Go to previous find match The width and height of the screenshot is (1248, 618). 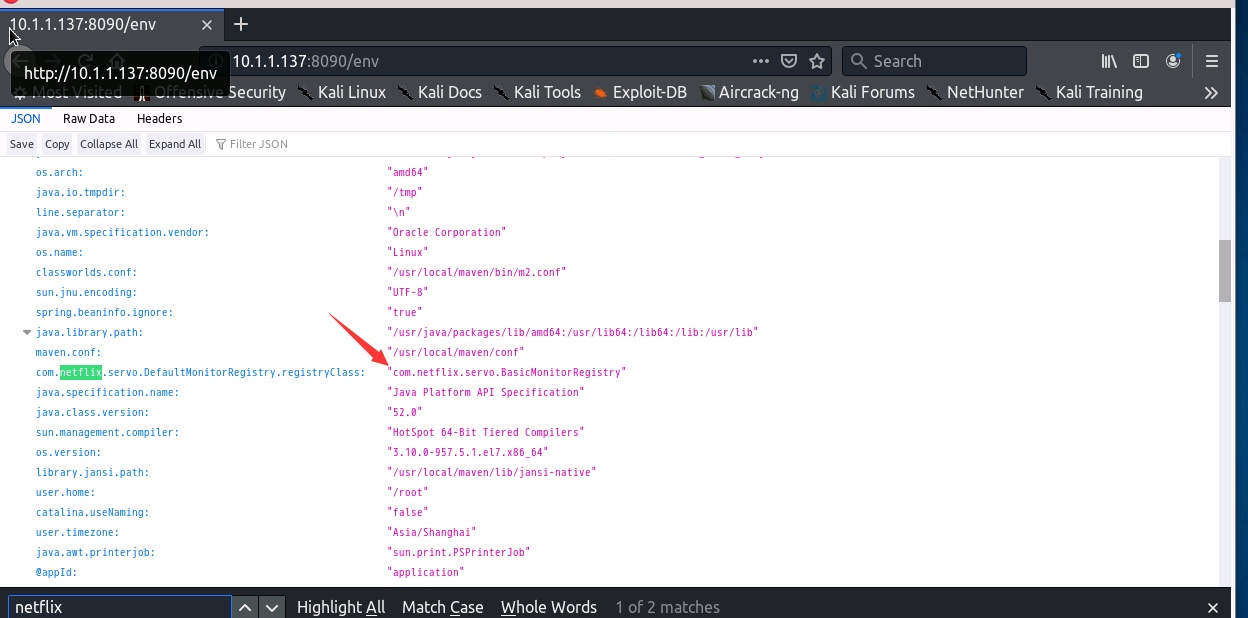click(x=246, y=607)
